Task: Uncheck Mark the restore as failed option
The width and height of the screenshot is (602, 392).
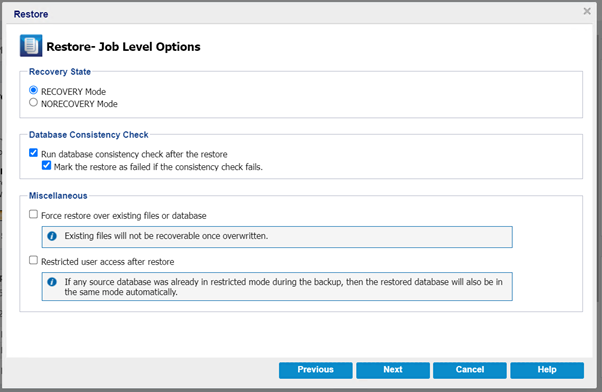Action: [46, 165]
